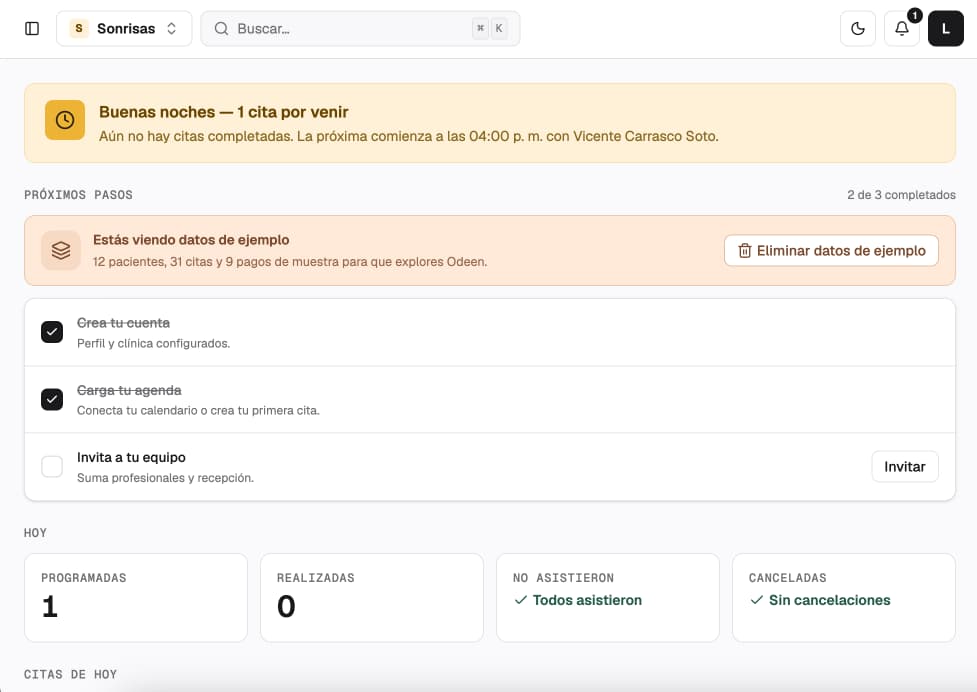
Task: Click 'Perfil y clínica configurados.' description
Action: click(153, 344)
